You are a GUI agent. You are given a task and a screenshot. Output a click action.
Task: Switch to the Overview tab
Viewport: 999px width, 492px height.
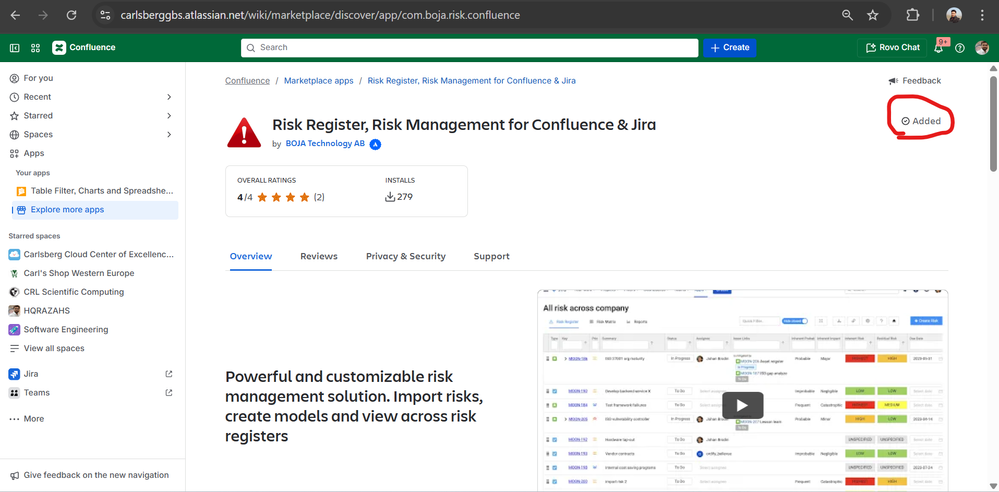(251, 256)
